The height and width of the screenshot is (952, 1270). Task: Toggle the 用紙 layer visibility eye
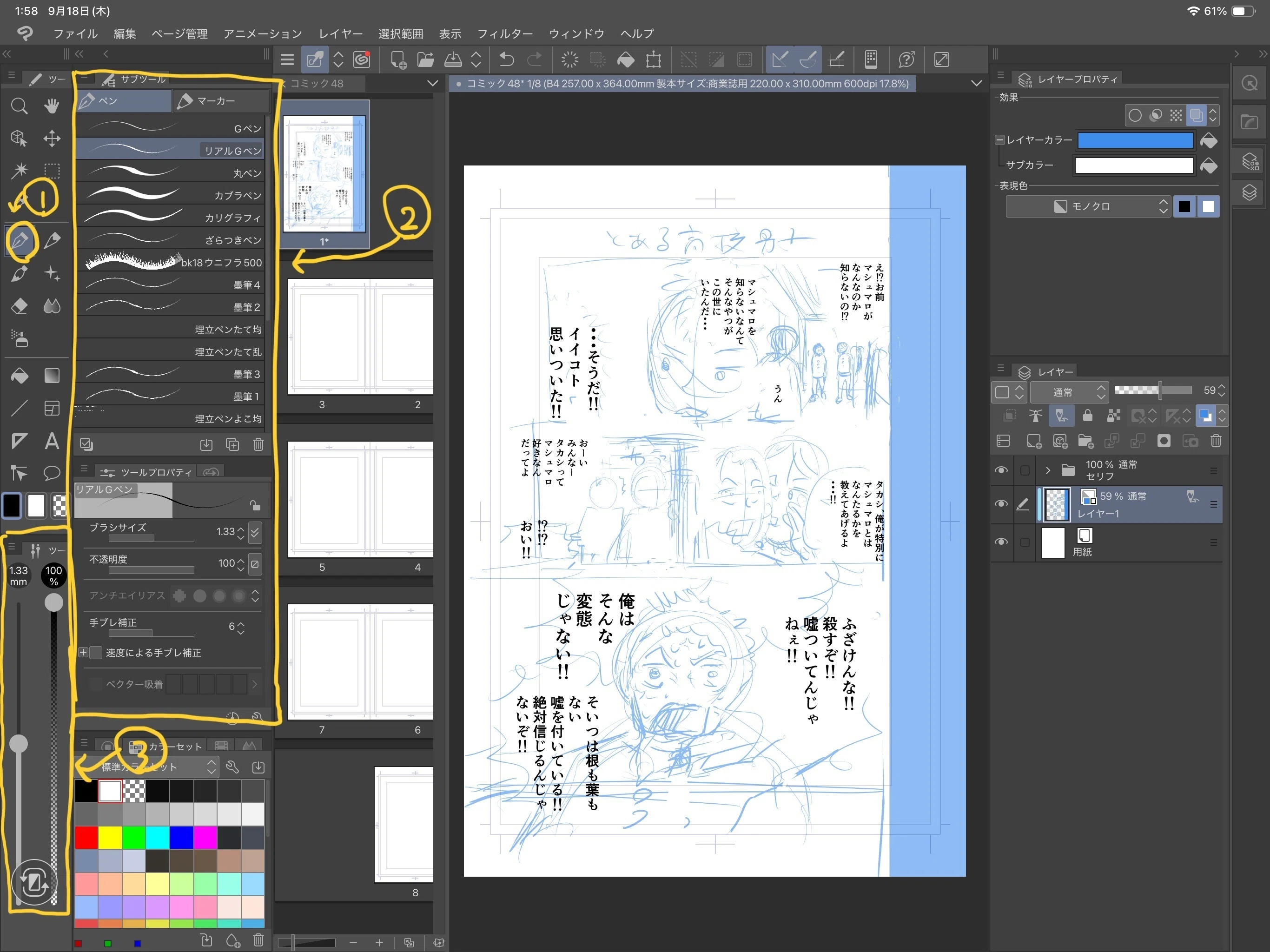[1001, 542]
